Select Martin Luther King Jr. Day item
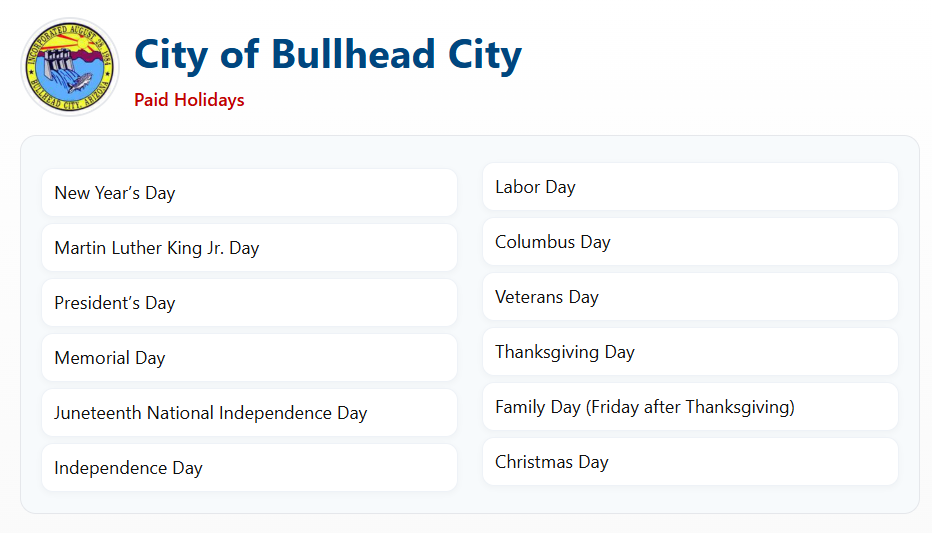Screen dimensions: 932x533 [250, 248]
